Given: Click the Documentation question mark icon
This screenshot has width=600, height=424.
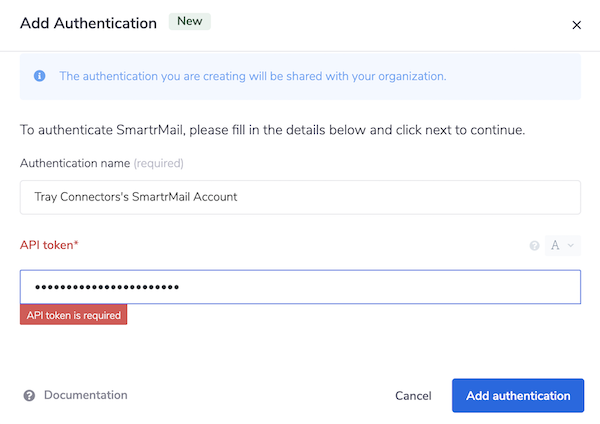Looking at the screenshot, I should point(30,395).
